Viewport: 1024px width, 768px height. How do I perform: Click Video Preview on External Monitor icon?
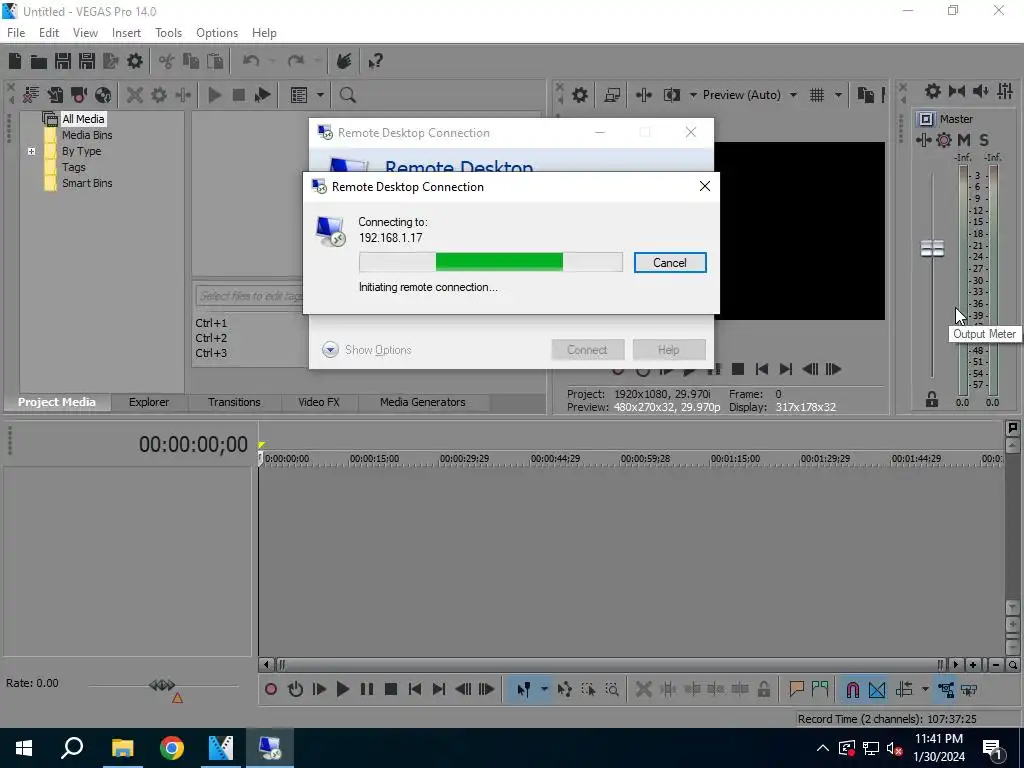point(612,95)
